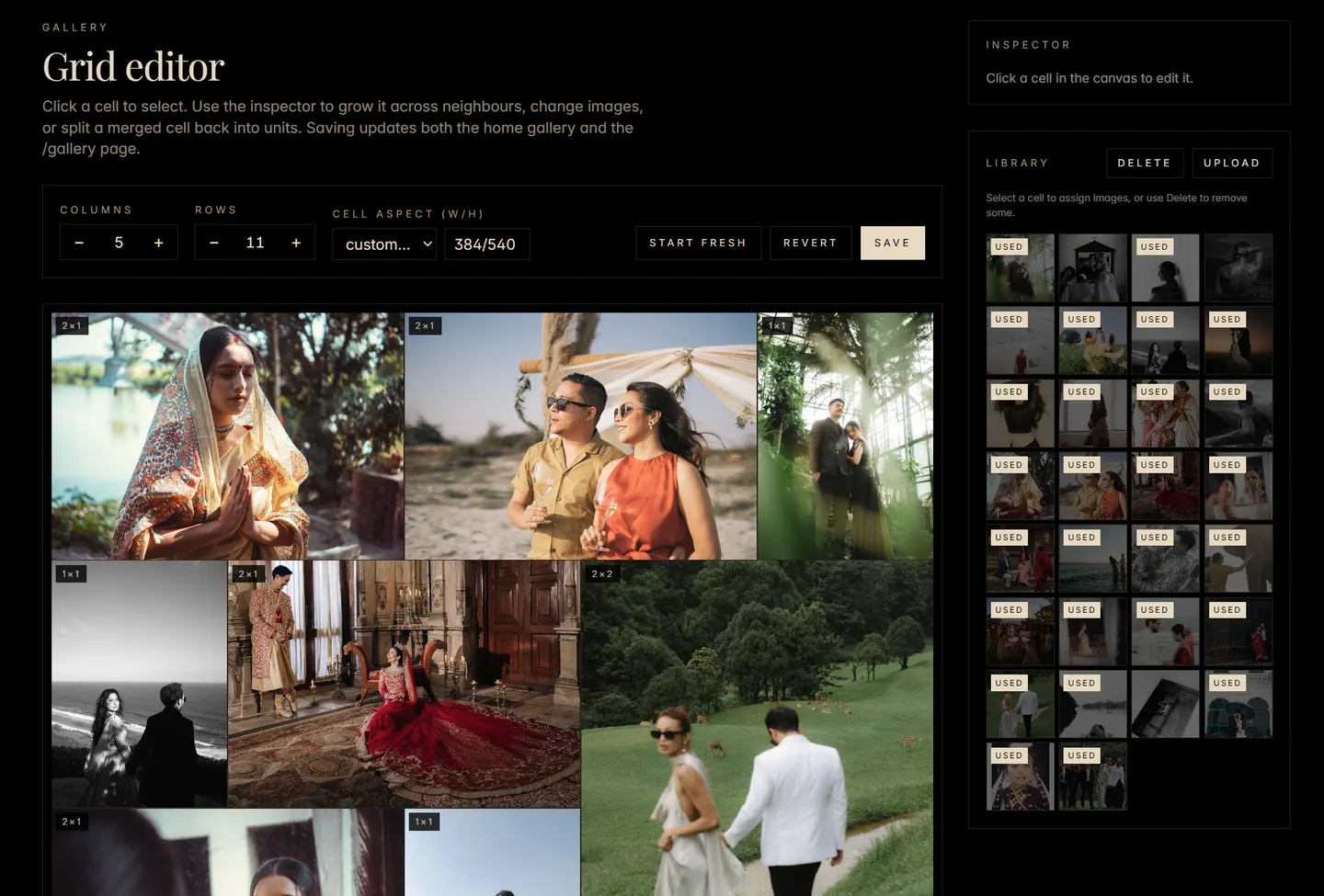Image resolution: width=1324 pixels, height=896 pixels.
Task: Decrease the Columns count with the minus button
Action: 79,243
